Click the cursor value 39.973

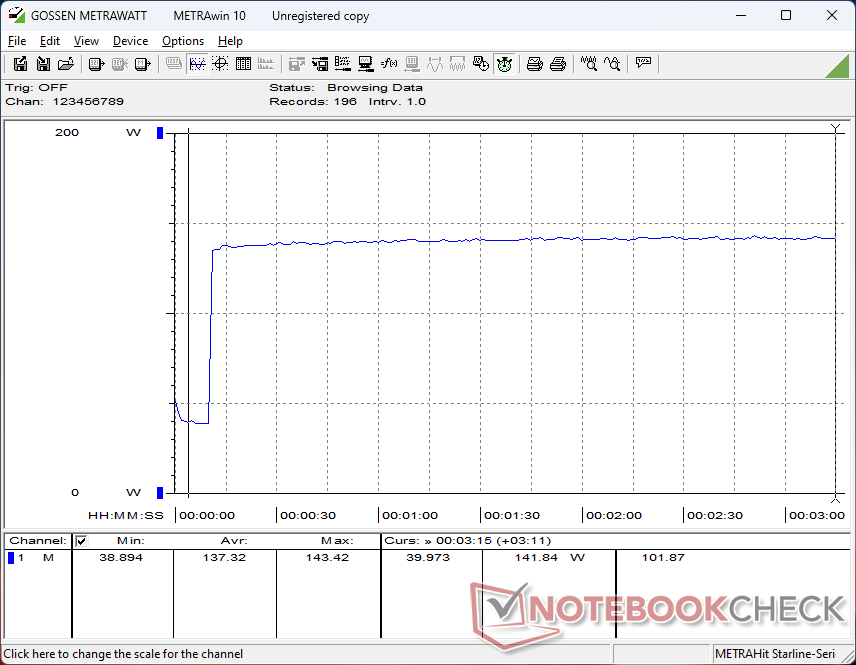point(428,557)
